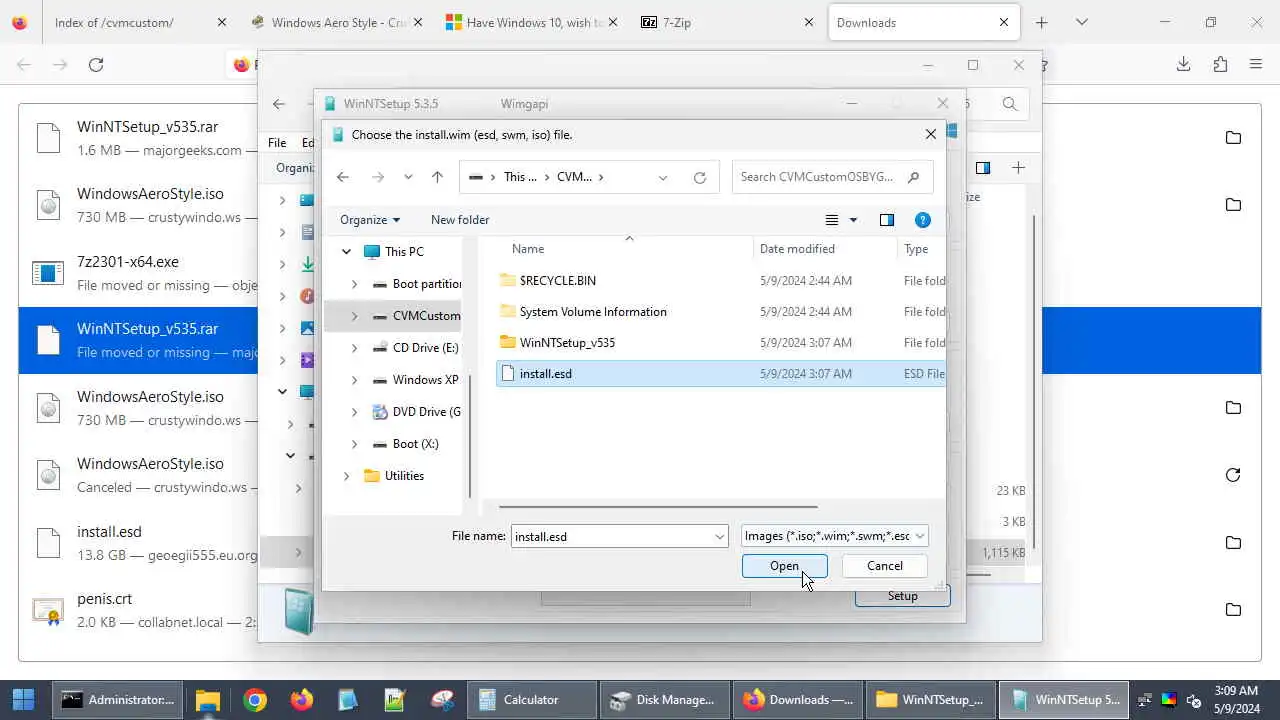Switch to Calculator in taskbar

coord(532,700)
